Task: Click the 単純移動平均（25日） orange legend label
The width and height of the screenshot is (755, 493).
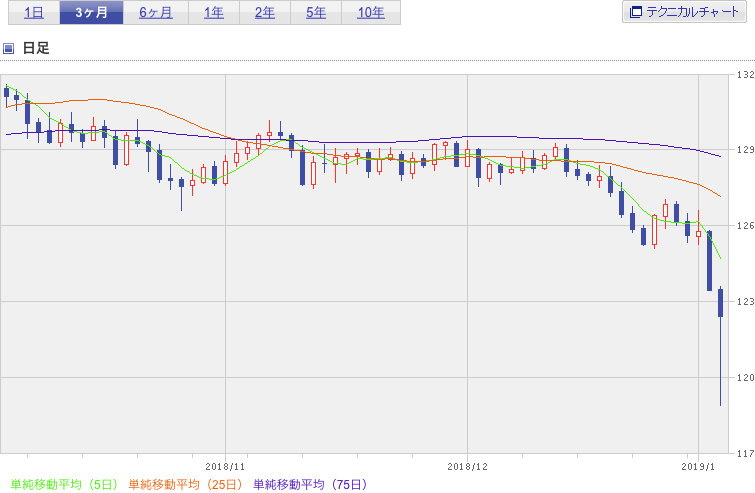Action: (185, 484)
